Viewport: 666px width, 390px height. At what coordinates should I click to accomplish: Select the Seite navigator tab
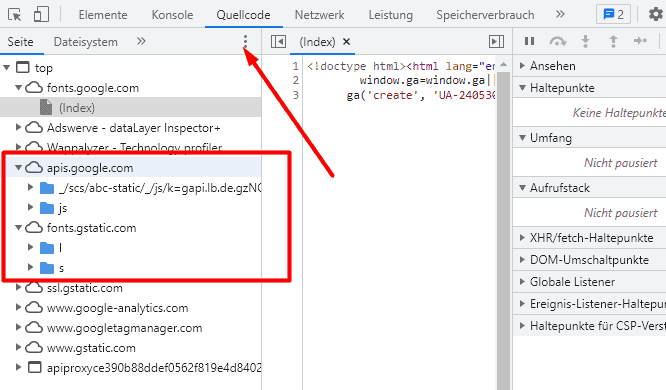click(20, 42)
